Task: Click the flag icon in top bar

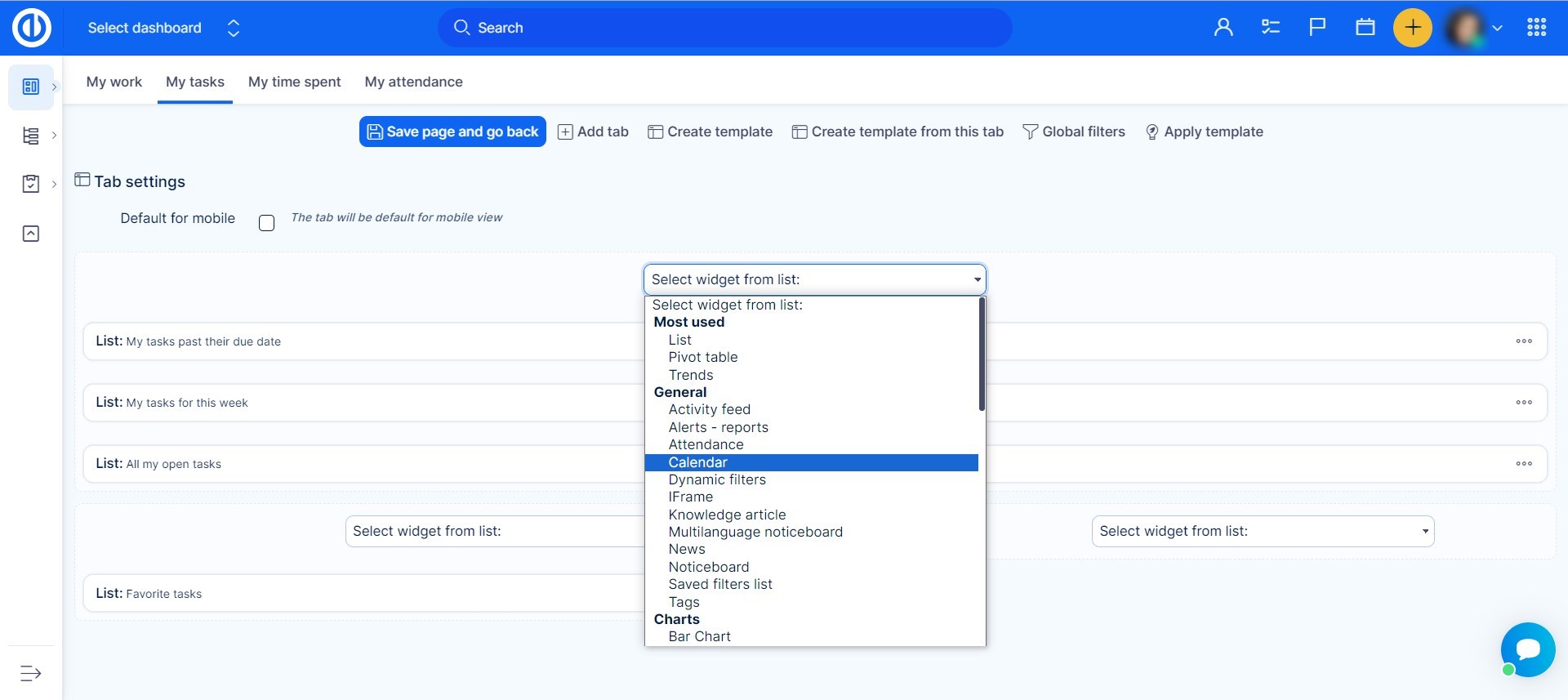Action: [1317, 28]
